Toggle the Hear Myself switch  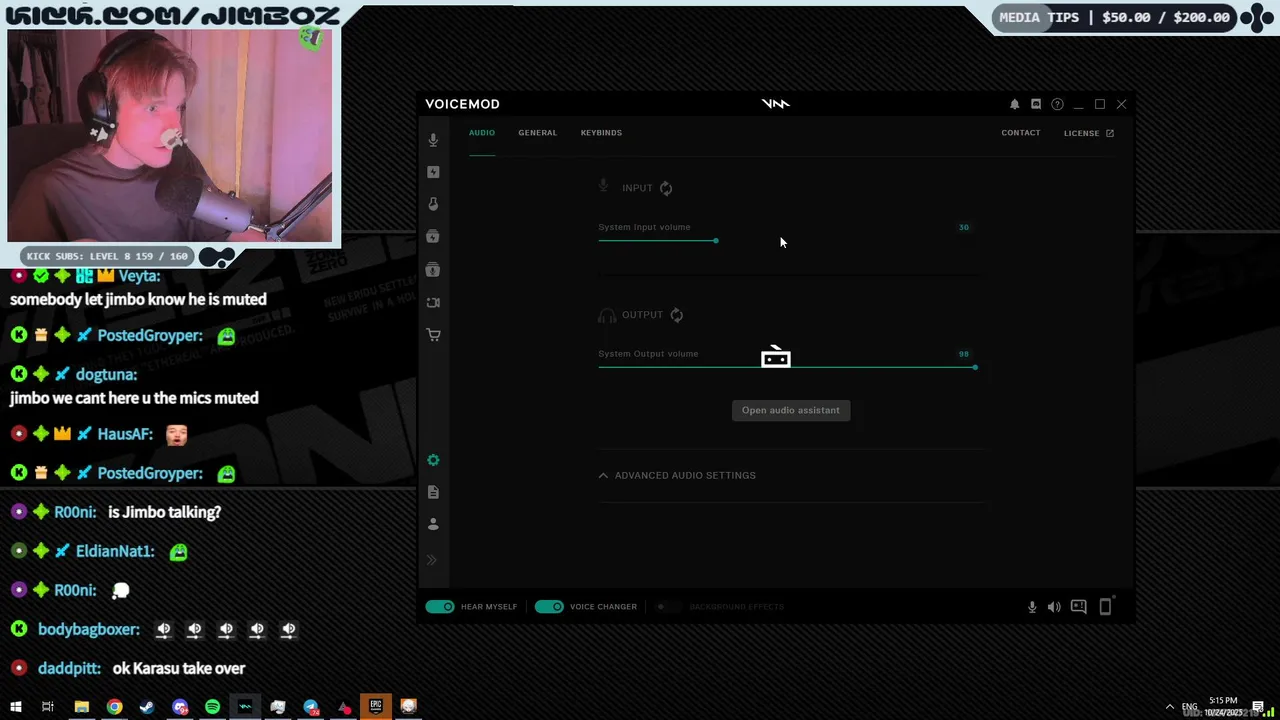click(x=440, y=607)
